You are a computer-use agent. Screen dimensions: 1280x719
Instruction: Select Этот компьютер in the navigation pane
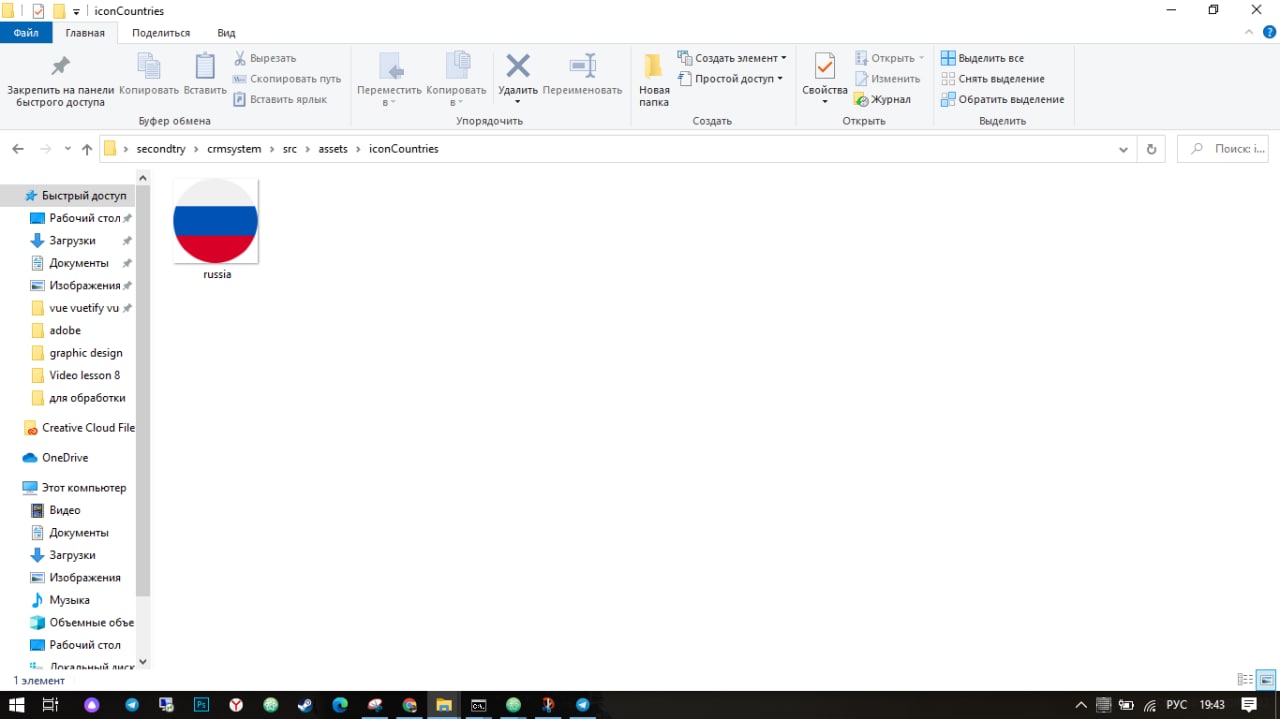75,488
